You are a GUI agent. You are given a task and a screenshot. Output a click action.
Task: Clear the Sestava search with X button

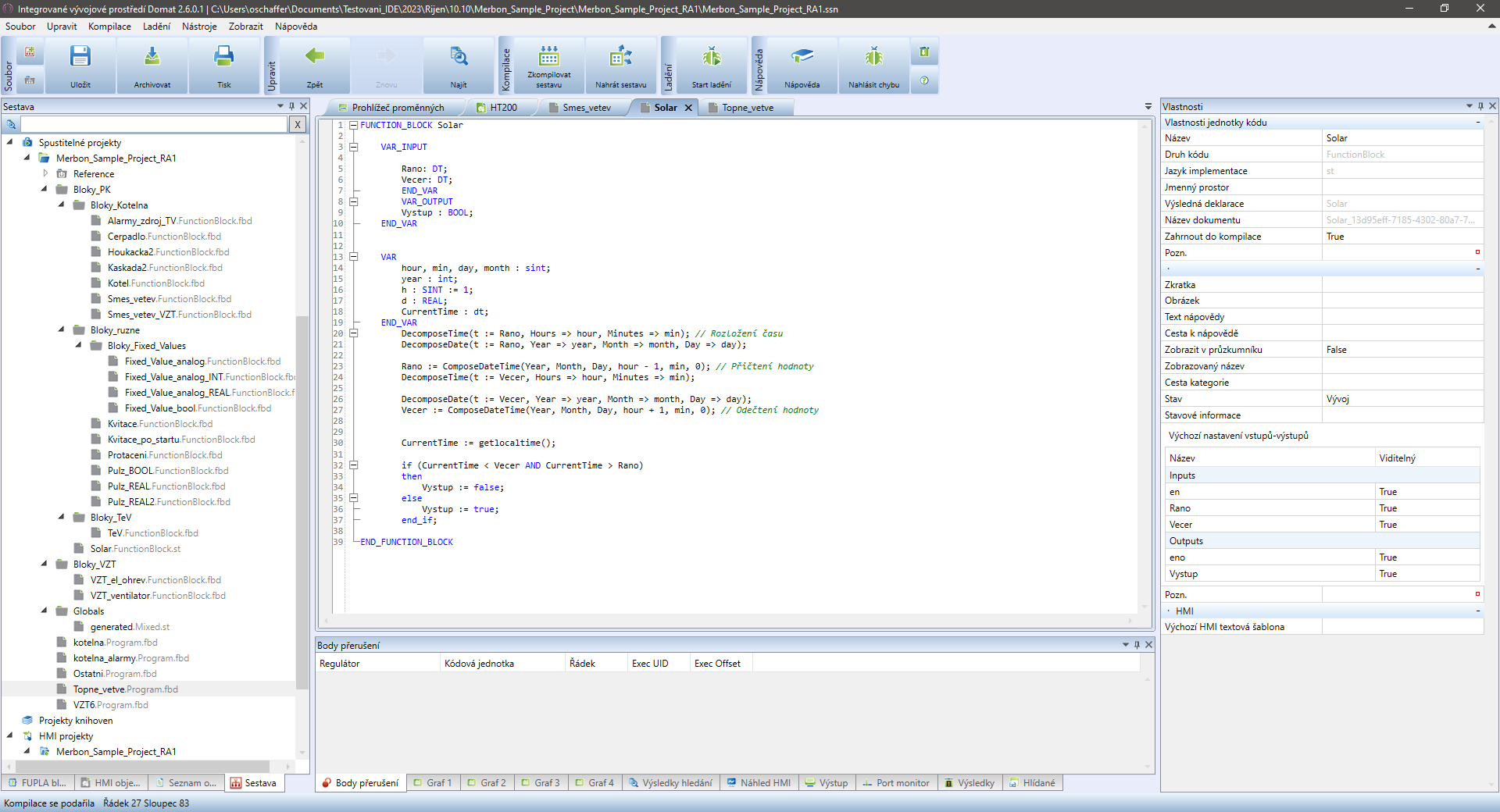point(298,124)
